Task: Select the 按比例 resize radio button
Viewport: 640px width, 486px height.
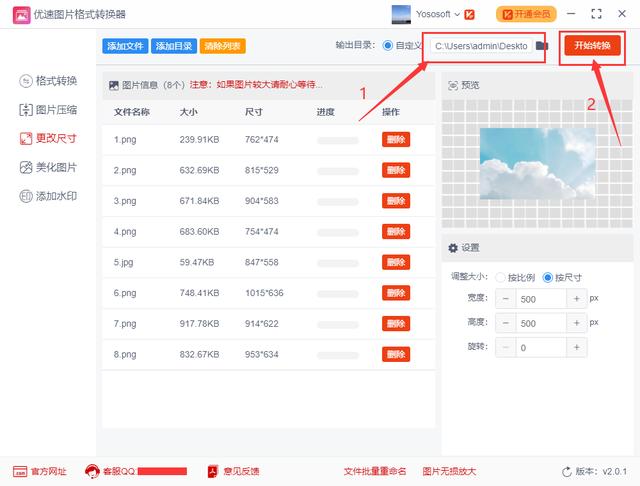Action: point(500,277)
